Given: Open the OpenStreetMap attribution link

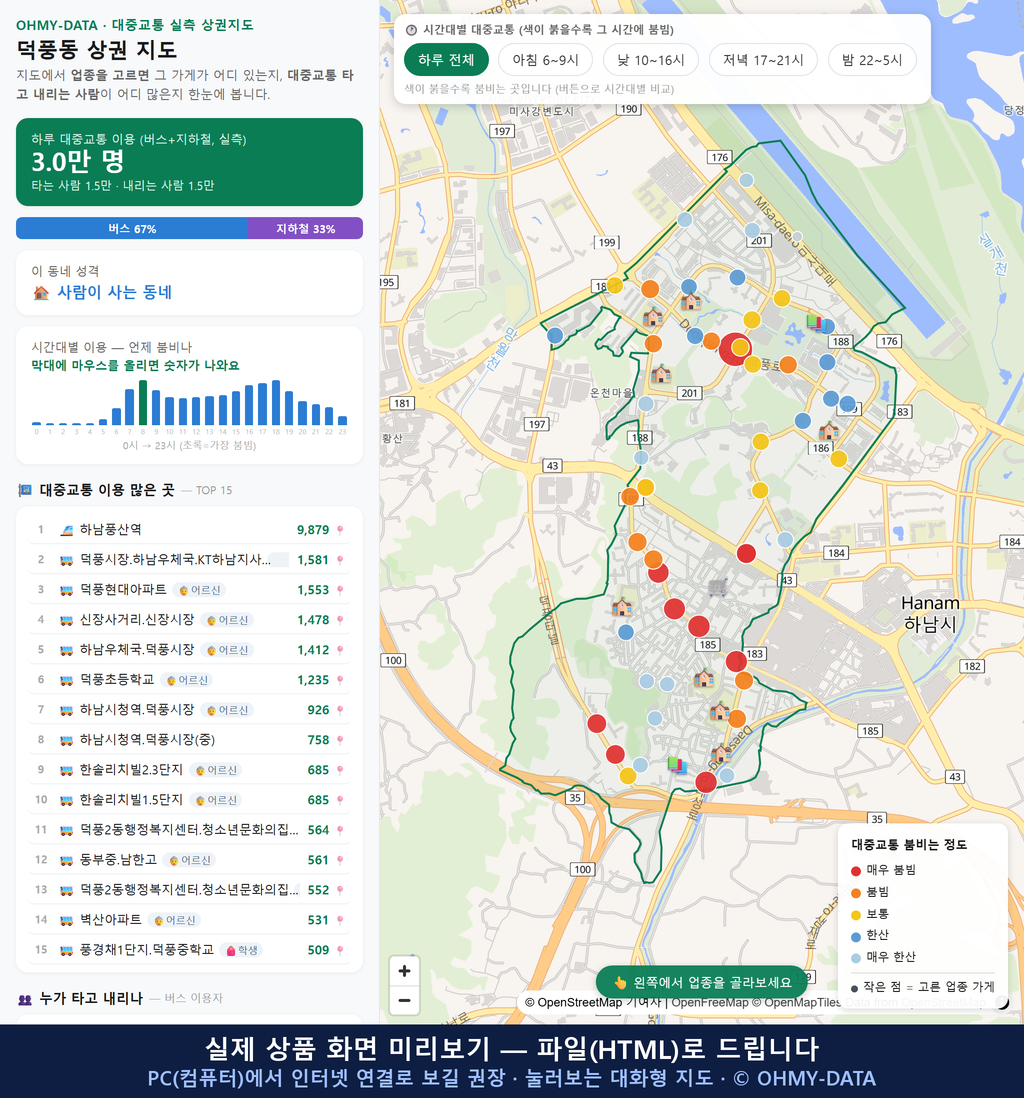Looking at the screenshot, I should [574, 1003].
